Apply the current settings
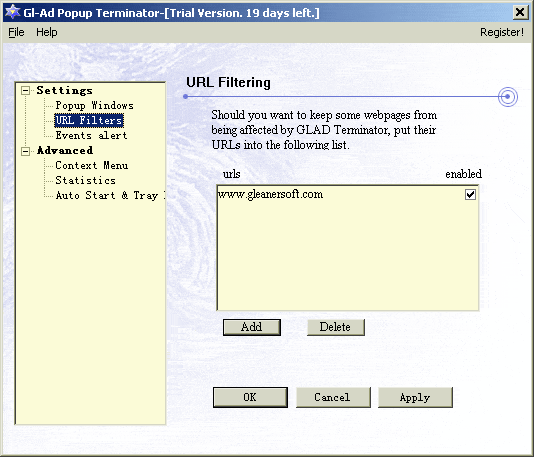The image size is (534, 457). (415, 397)
